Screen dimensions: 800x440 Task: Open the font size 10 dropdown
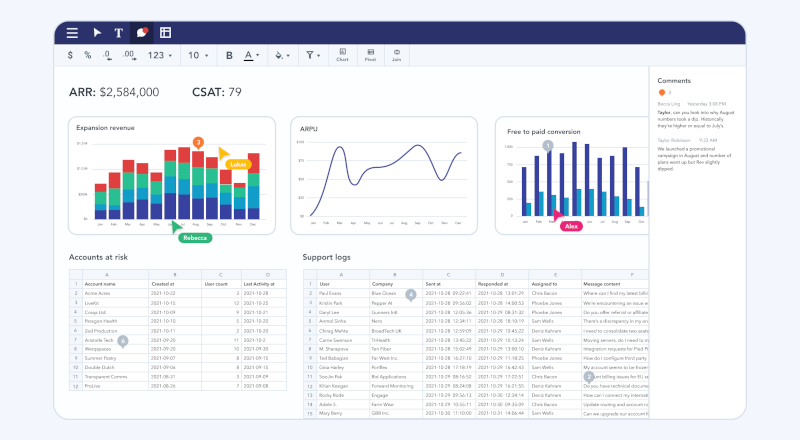[x=198, y=55]
